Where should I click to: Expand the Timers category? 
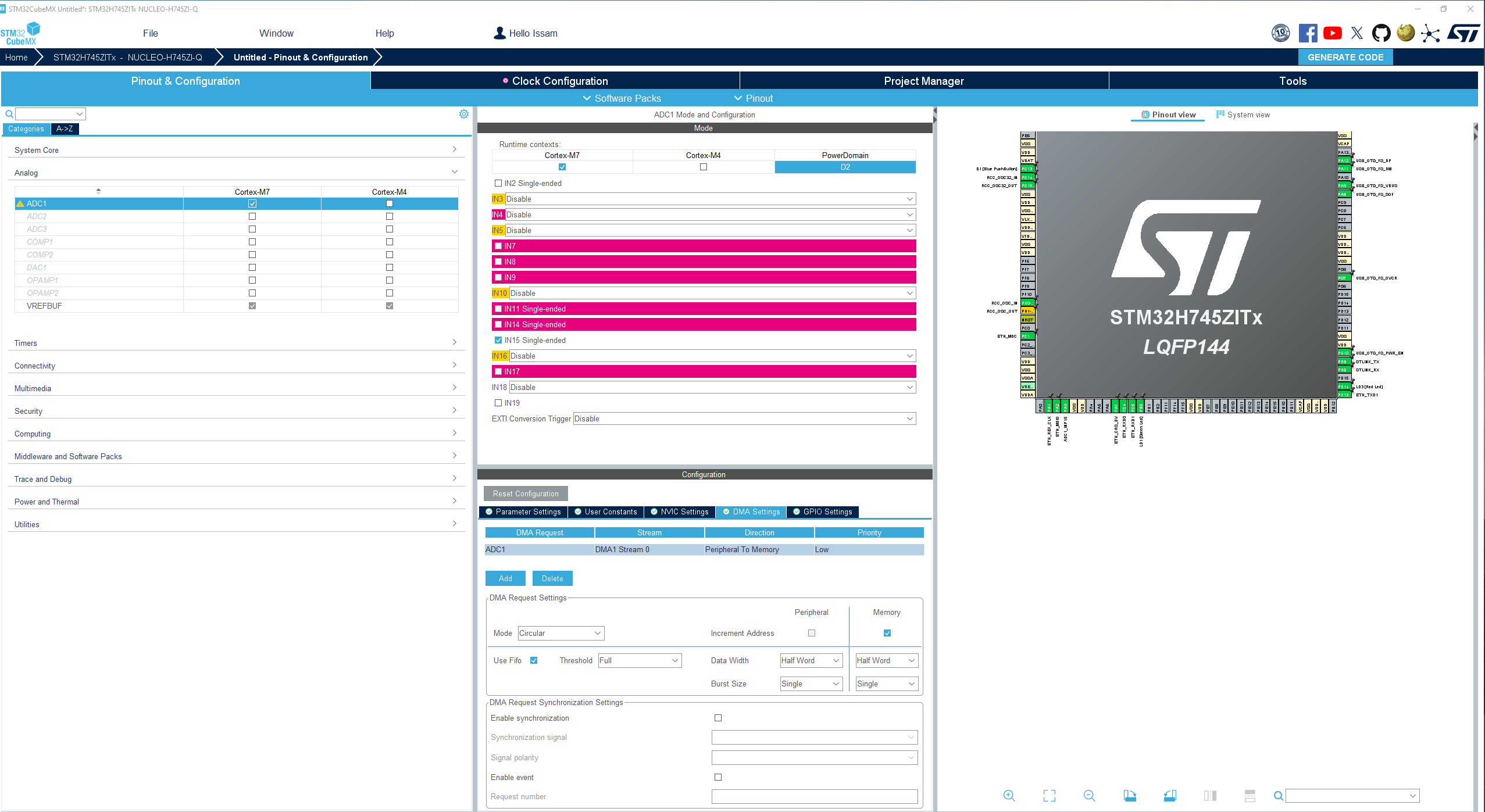(x=235, y=343)
